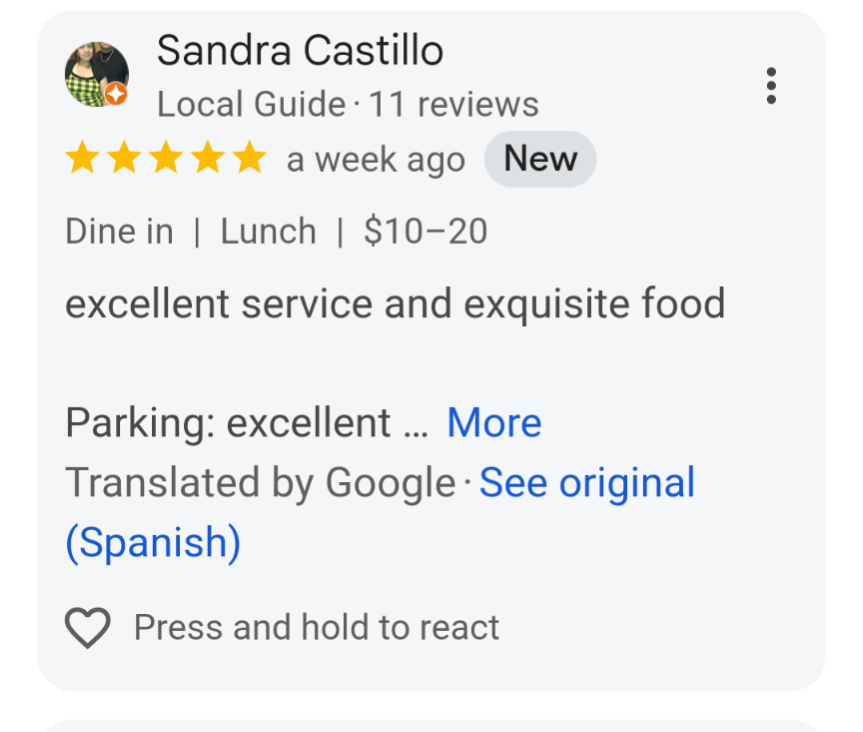Open the three-dot options menu
The height and width of the screenshot is (732, 863).
(770, 86)
